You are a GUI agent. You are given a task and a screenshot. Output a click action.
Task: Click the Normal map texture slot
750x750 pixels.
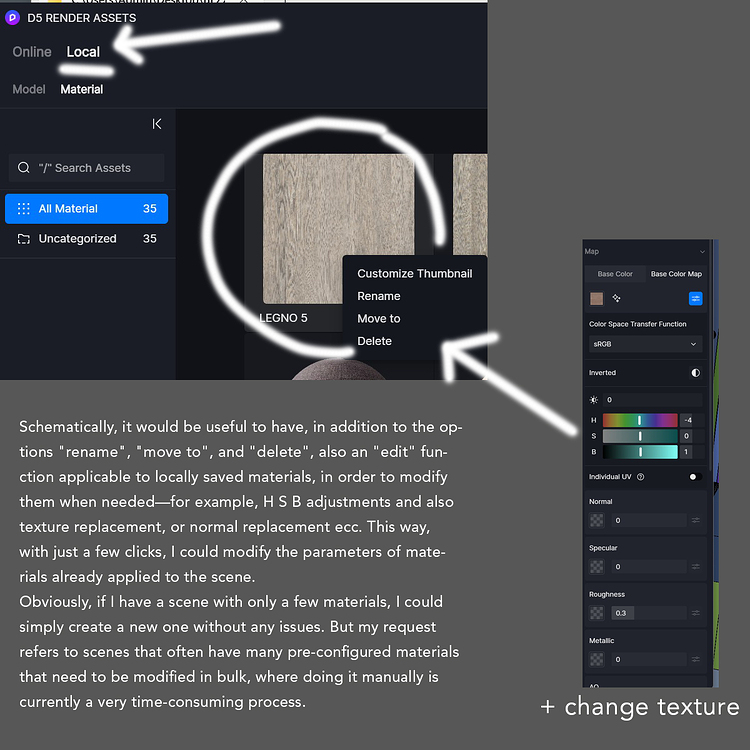(x=596, y=520)
